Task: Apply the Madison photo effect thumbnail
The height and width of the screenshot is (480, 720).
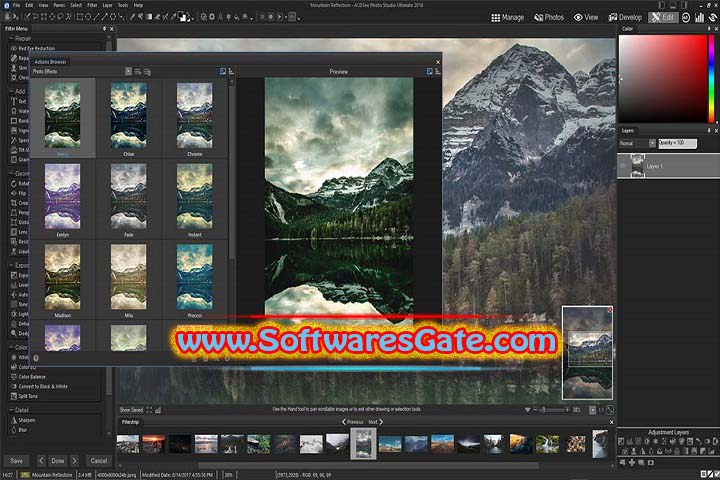Action: pyautogui.click(x=62, y=277)
